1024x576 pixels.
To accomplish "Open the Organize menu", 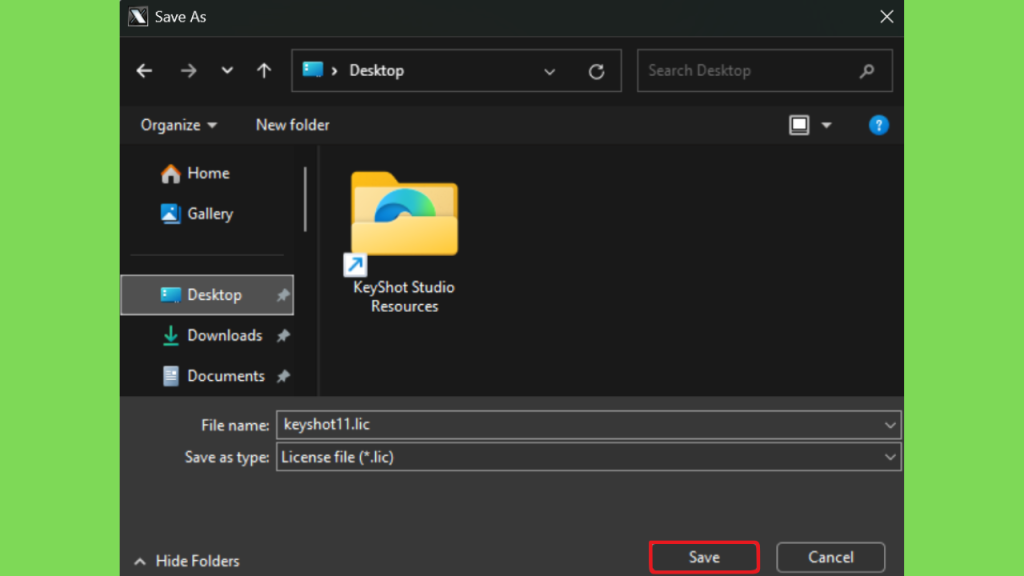I will coord(178,125).
